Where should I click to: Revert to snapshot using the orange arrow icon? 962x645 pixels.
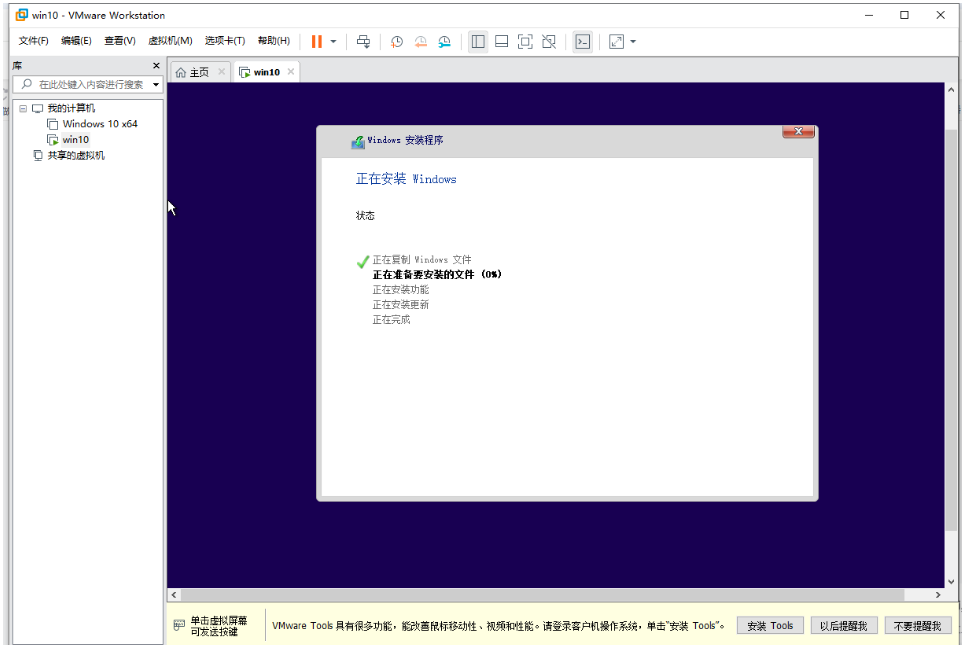point(421,42)
